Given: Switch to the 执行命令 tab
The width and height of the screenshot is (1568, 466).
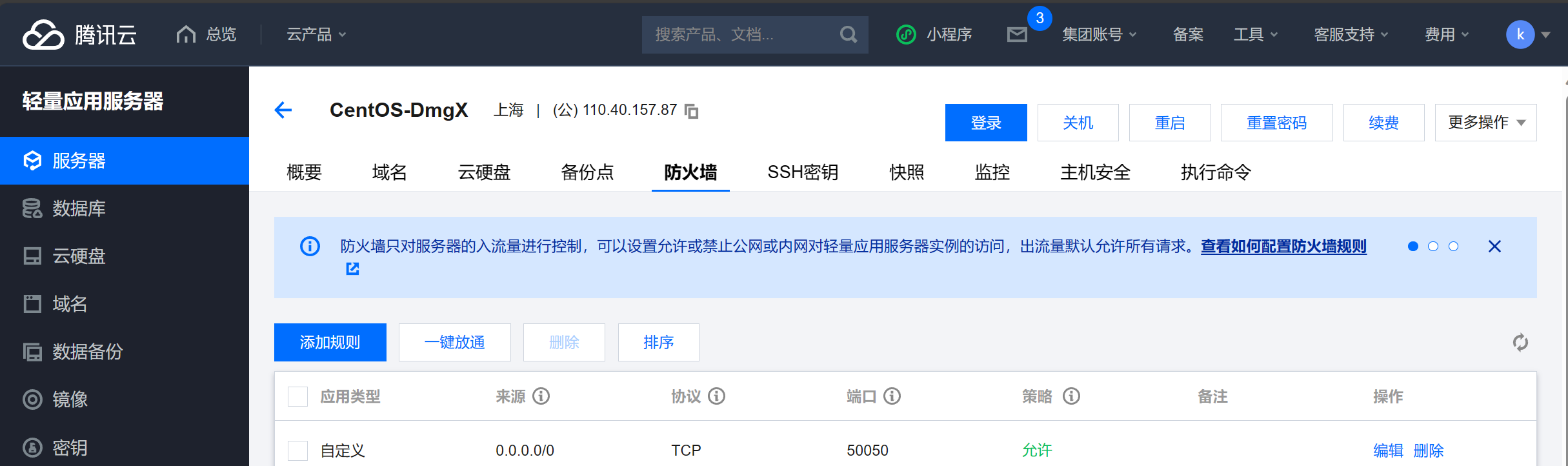Looking at the screenshot, I should [1216, 172].
